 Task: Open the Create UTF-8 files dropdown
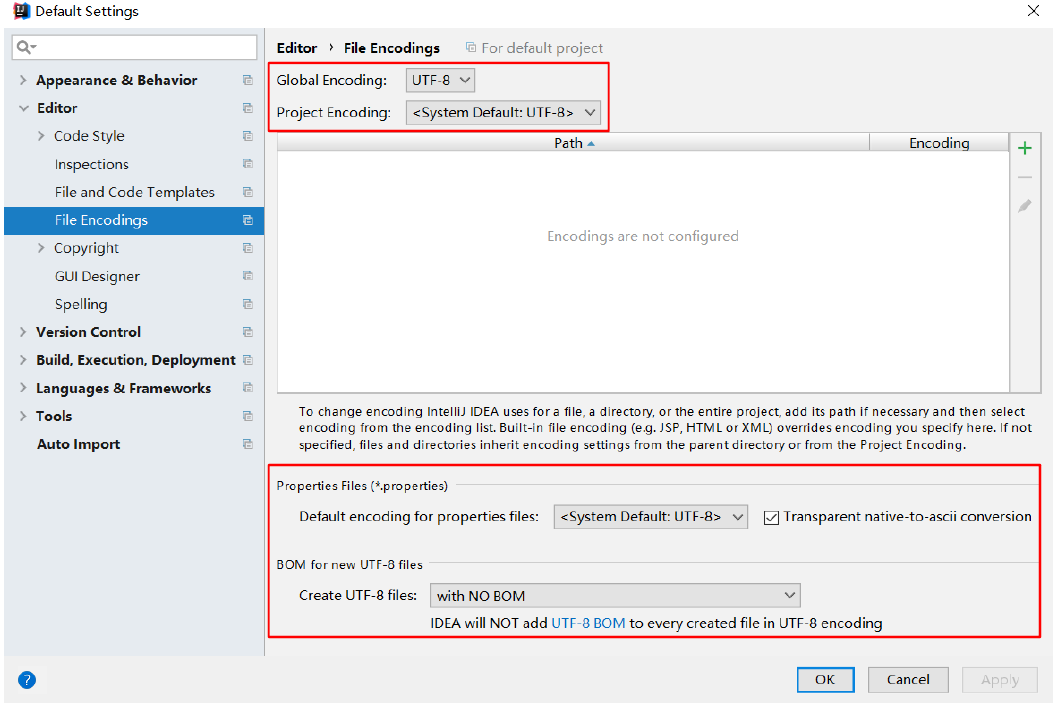pyautogui.click(x=615, y=596)
